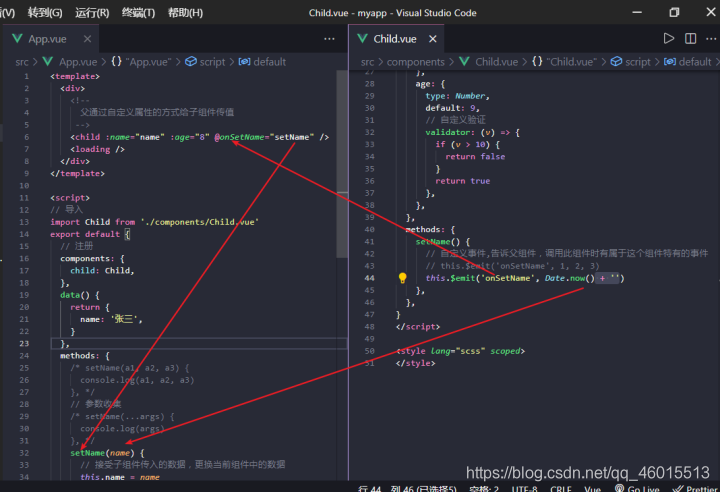The width and height of the screenshot is (720, 492).
Task: Click Vue file icon in Child.vue breadcrumb
Action: click(x=464, y=62)
